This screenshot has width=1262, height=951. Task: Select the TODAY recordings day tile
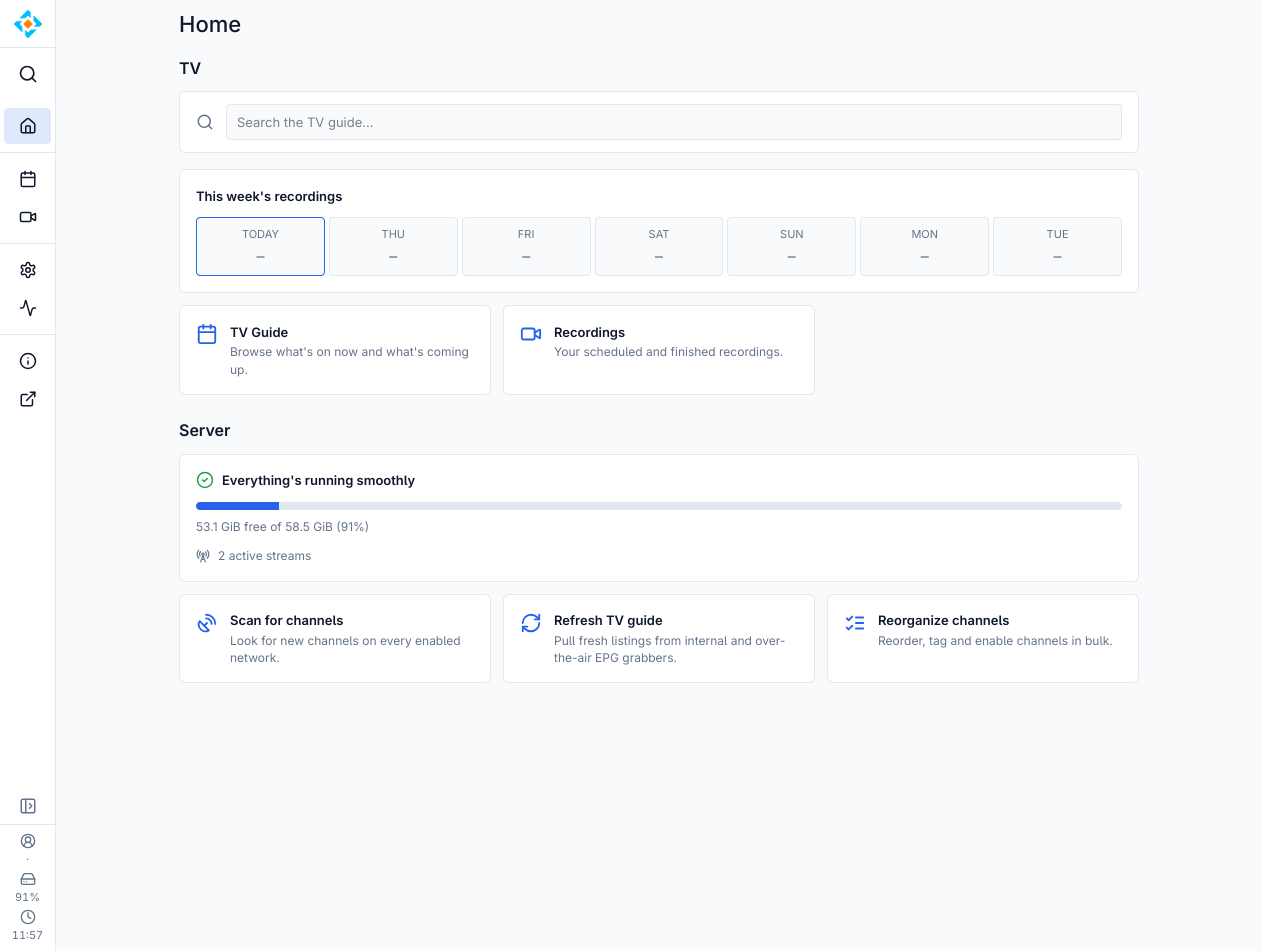[x=260, y=246]
